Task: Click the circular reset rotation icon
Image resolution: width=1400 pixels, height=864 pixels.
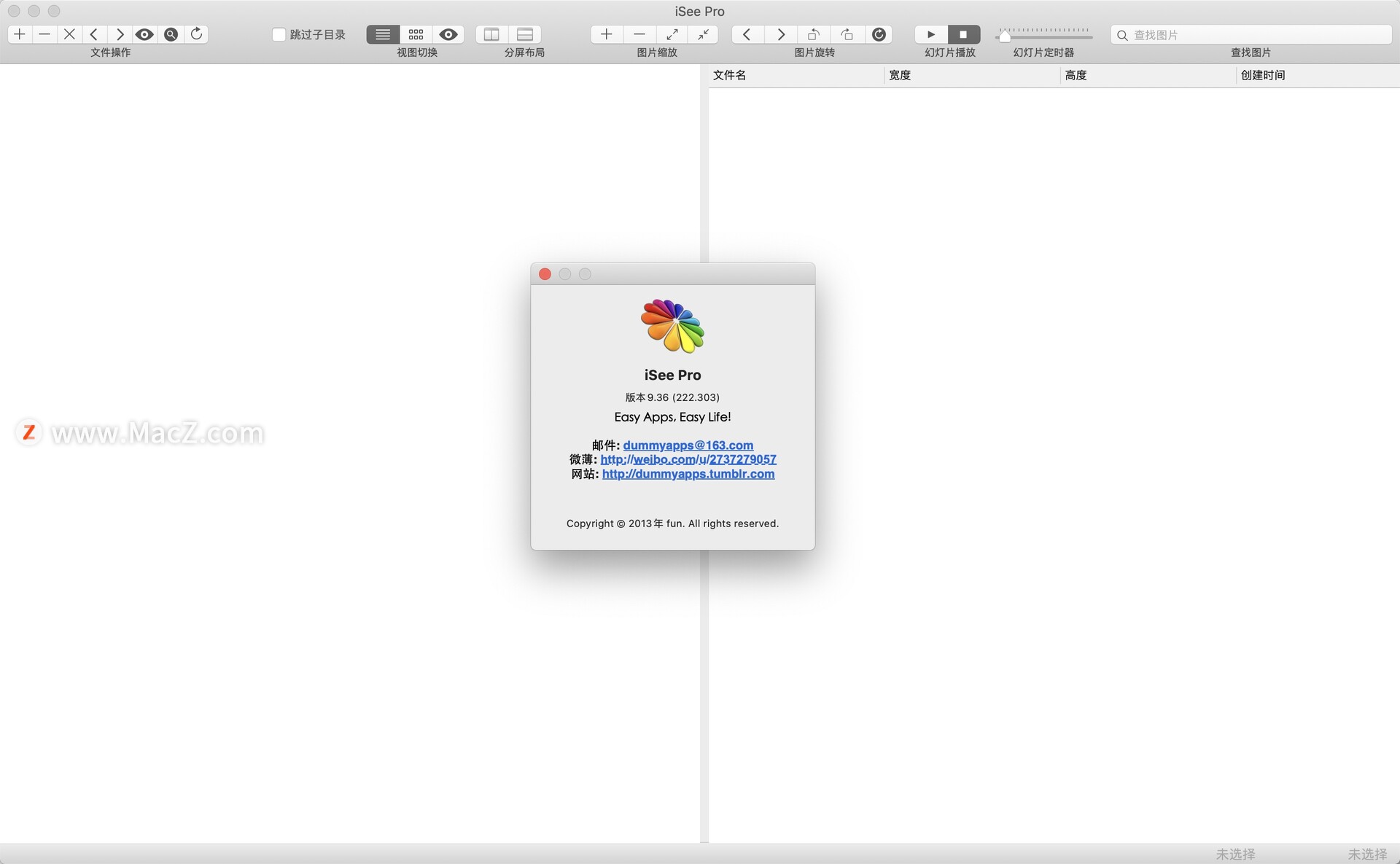Action: pyautogui.click(x=879, y=34)
